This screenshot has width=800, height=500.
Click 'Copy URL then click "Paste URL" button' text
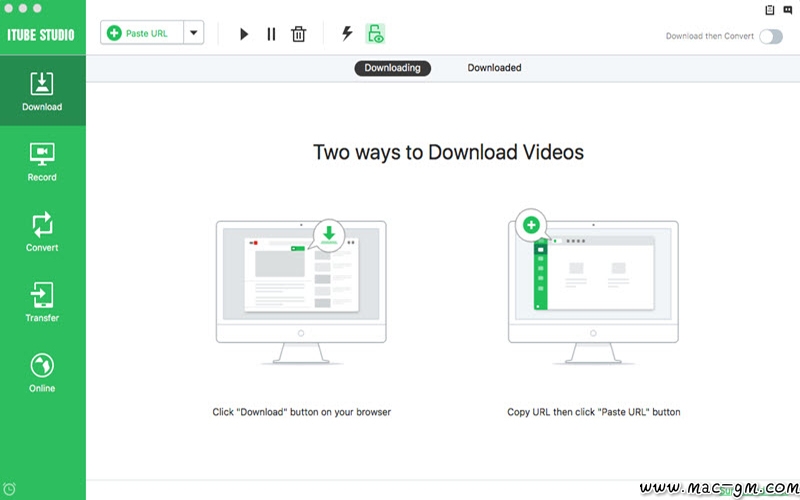[x=593, y=412]
